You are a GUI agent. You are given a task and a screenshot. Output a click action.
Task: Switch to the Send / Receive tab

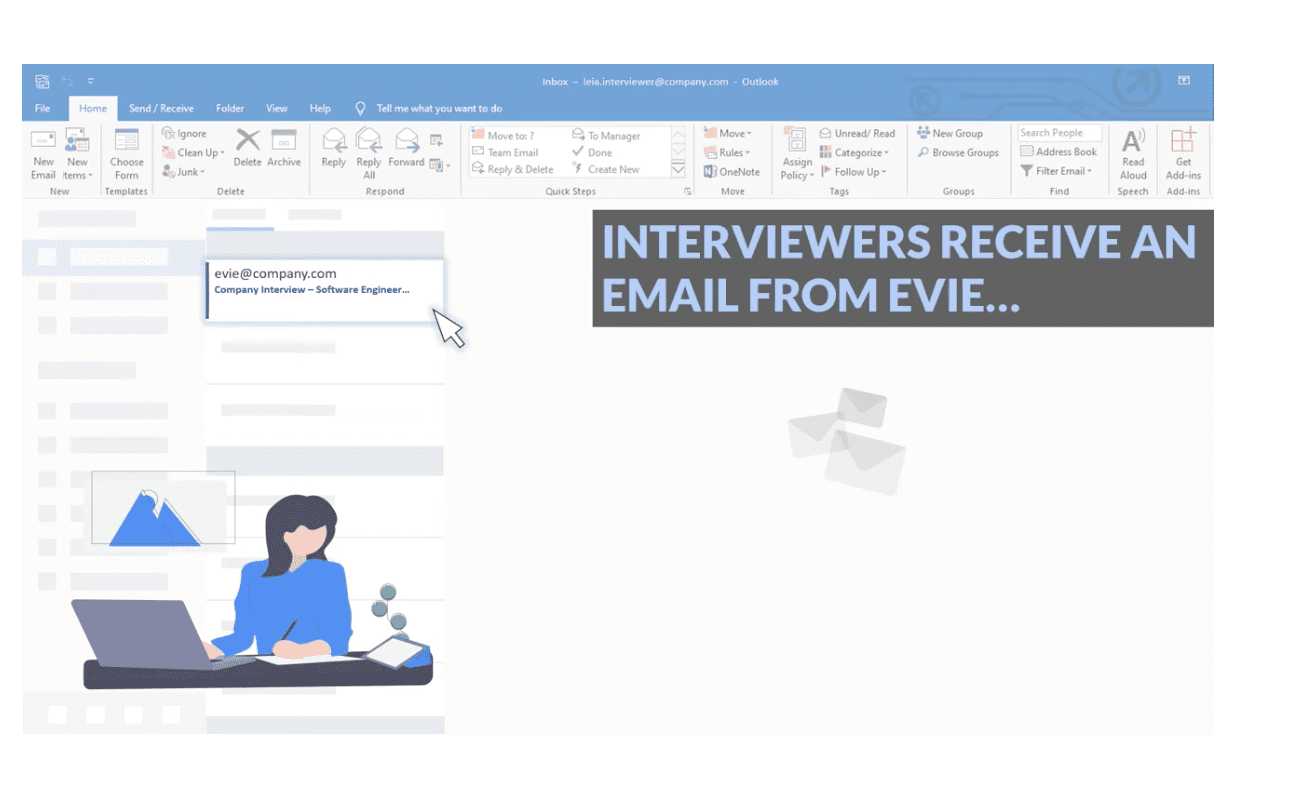pos(161,108)
